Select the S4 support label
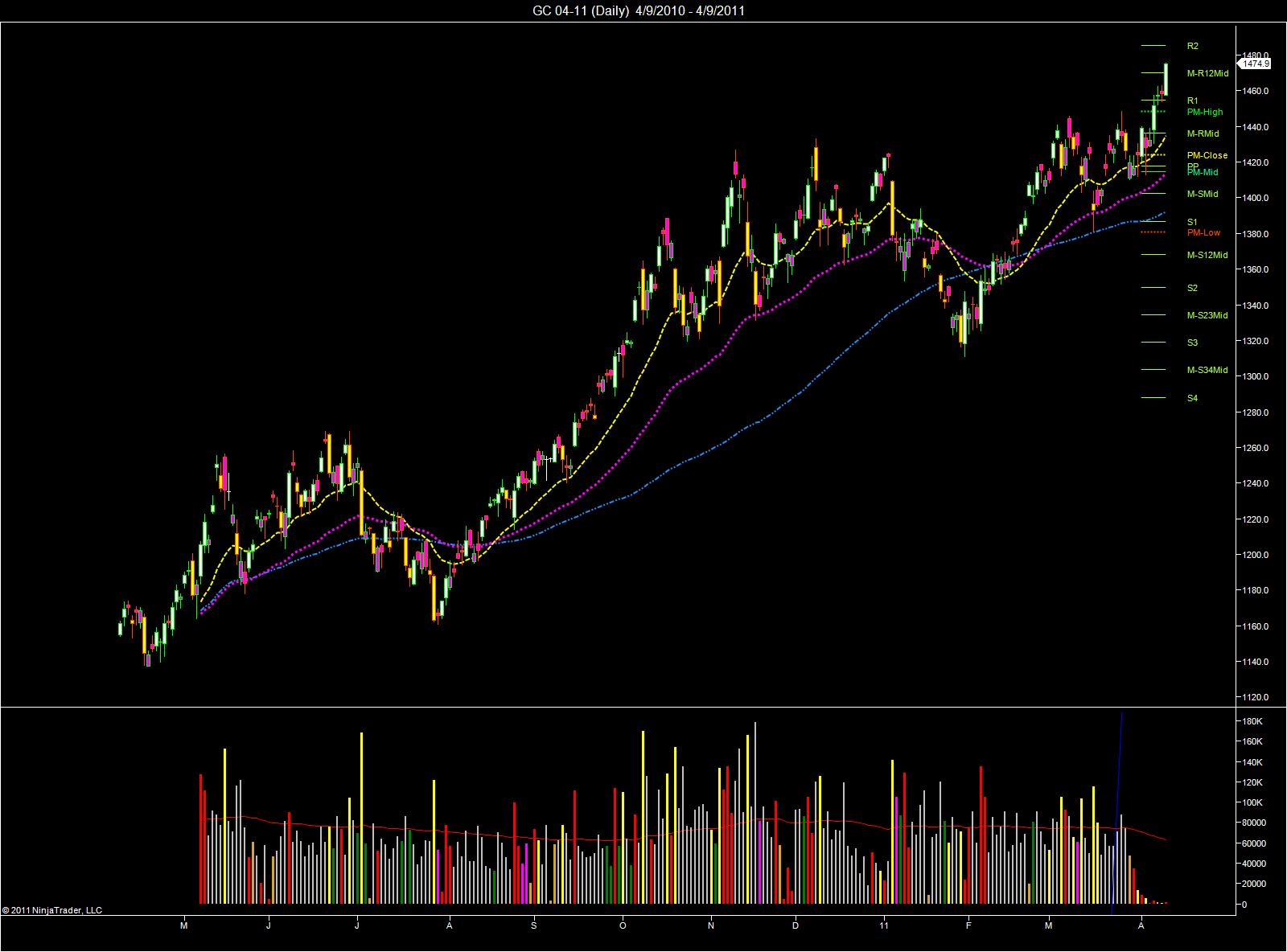This screenshot has width=1287, height=952. (1192, 398)
